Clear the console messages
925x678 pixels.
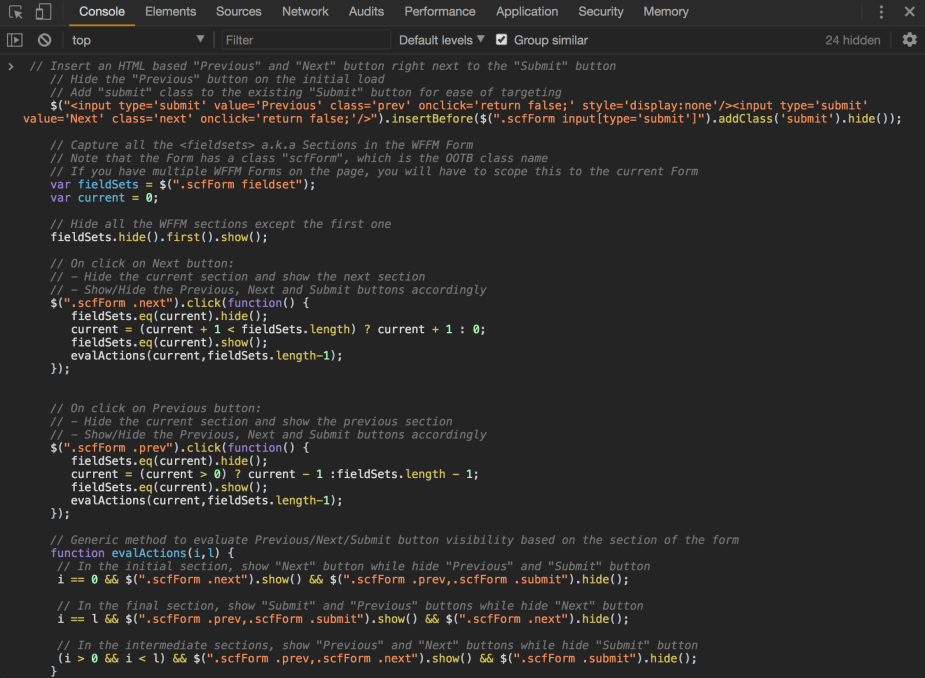(x=43, y=40)
